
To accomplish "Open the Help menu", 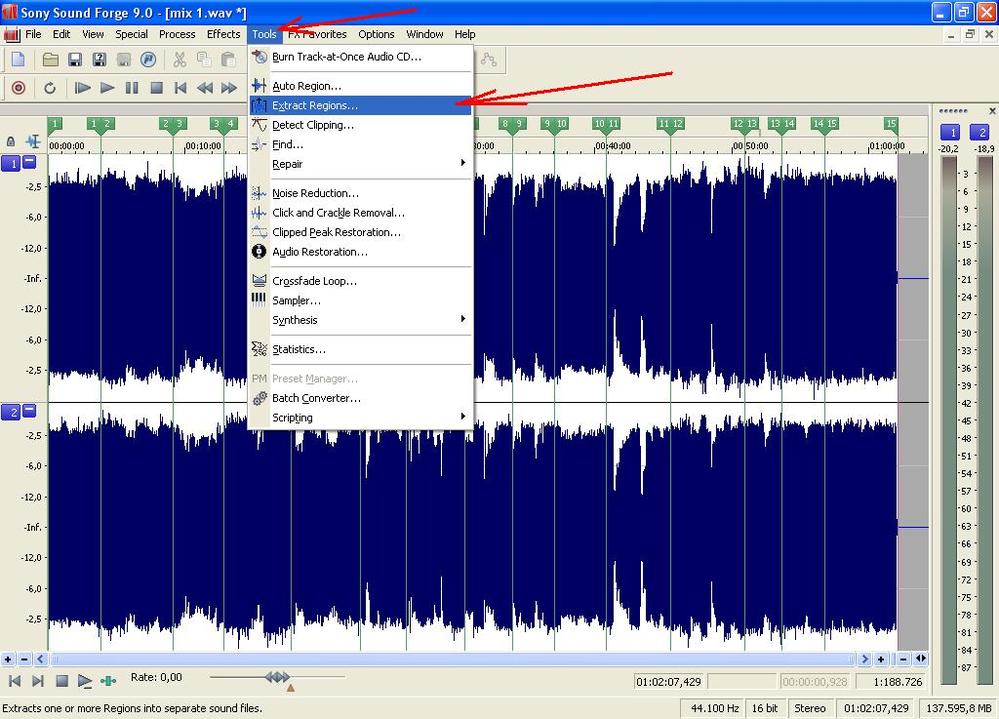I will tap(464, 34).
